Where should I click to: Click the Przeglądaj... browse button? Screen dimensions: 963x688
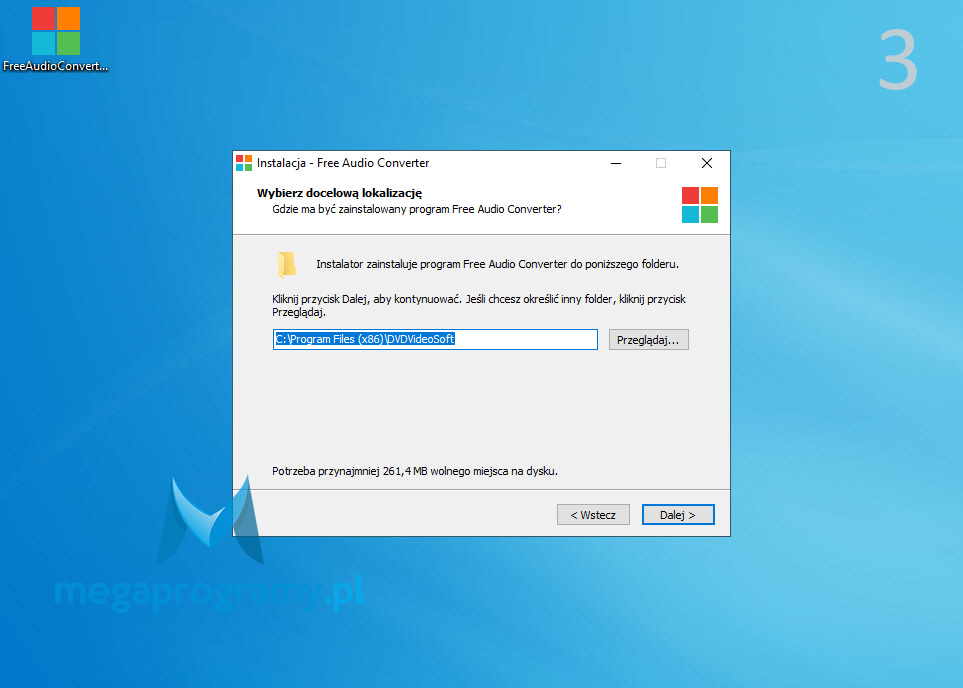[x=649, y=340]
